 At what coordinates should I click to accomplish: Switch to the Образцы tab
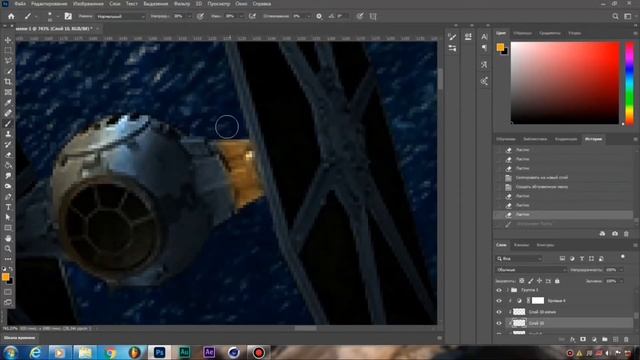tap(522, 33)
